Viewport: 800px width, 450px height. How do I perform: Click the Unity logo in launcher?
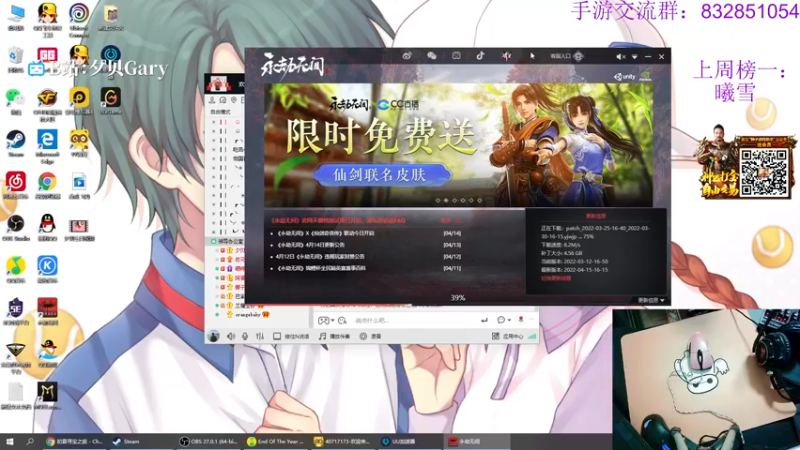tap(624, 77)
